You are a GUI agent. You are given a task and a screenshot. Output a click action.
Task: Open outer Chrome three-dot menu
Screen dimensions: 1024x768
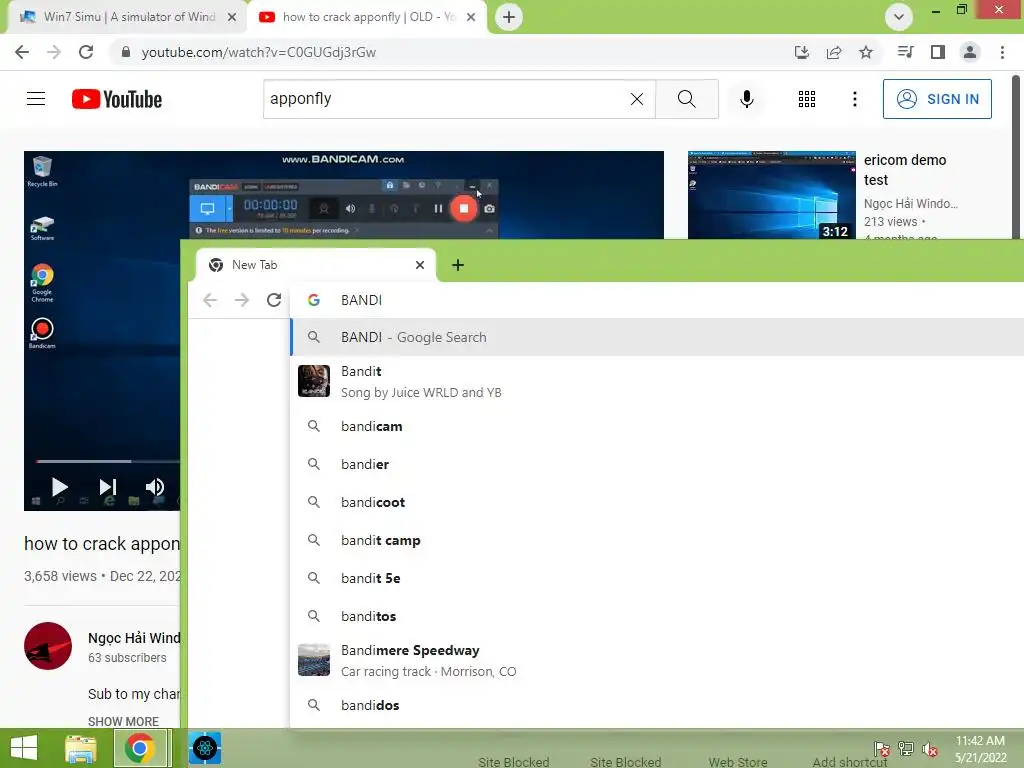point(1002,52)
